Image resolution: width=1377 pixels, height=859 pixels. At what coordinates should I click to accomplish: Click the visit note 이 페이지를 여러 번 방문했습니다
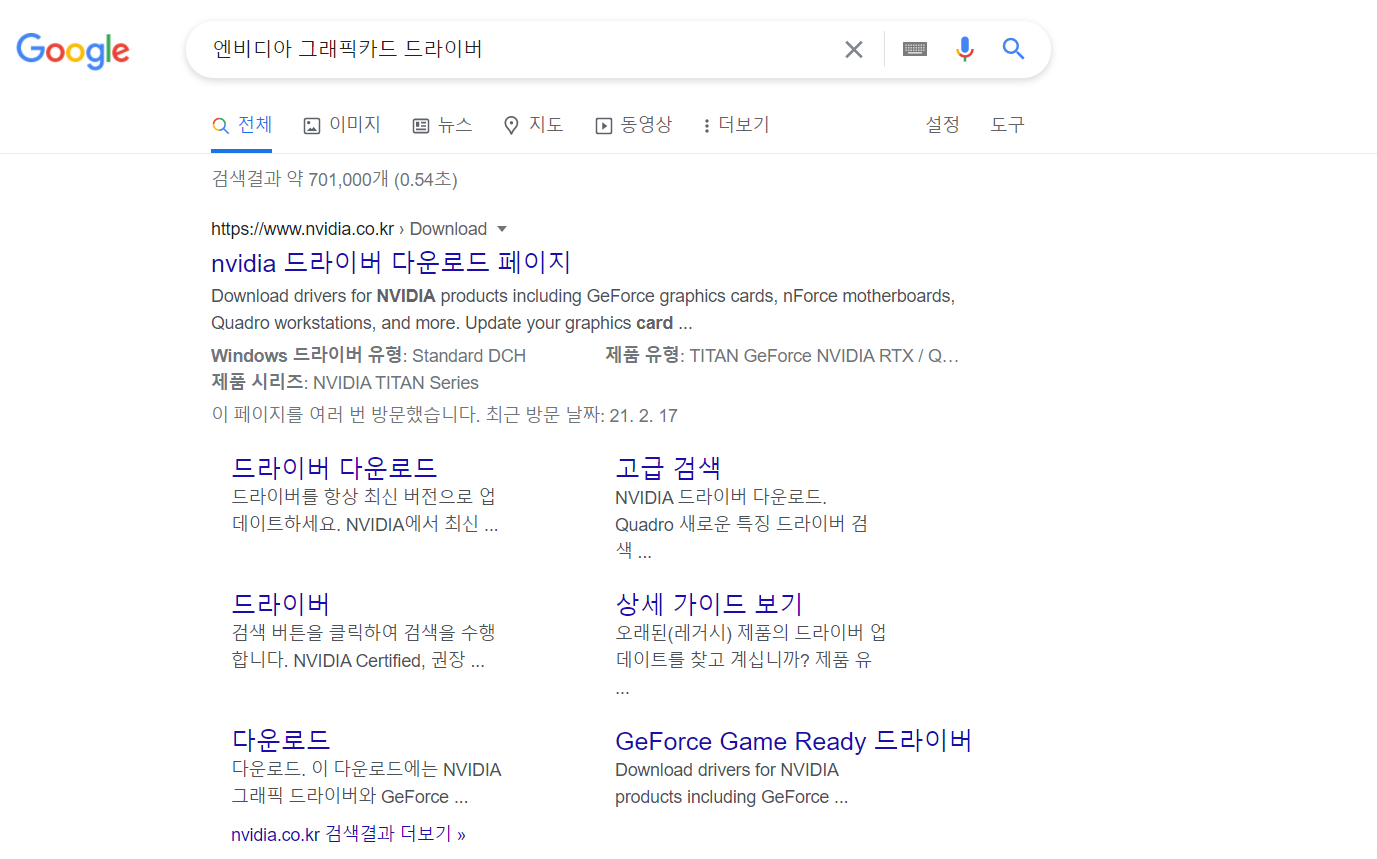444,415
